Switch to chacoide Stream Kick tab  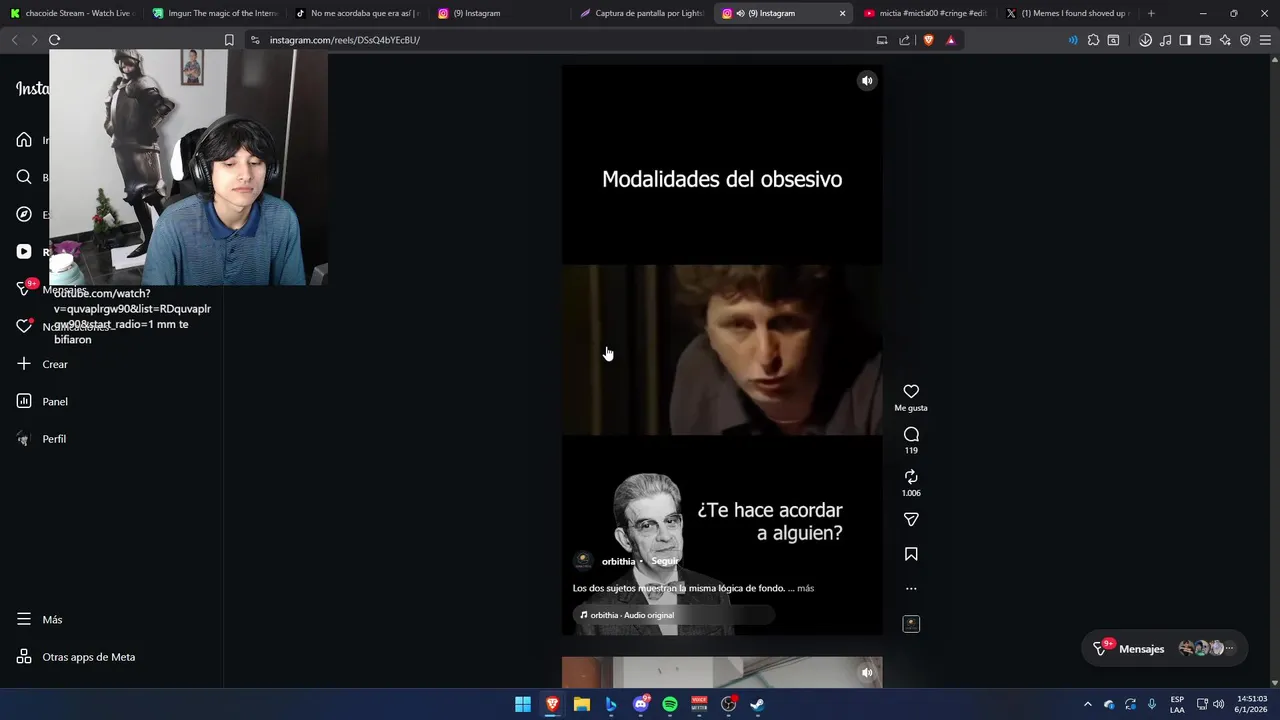(x=71, y=13)
